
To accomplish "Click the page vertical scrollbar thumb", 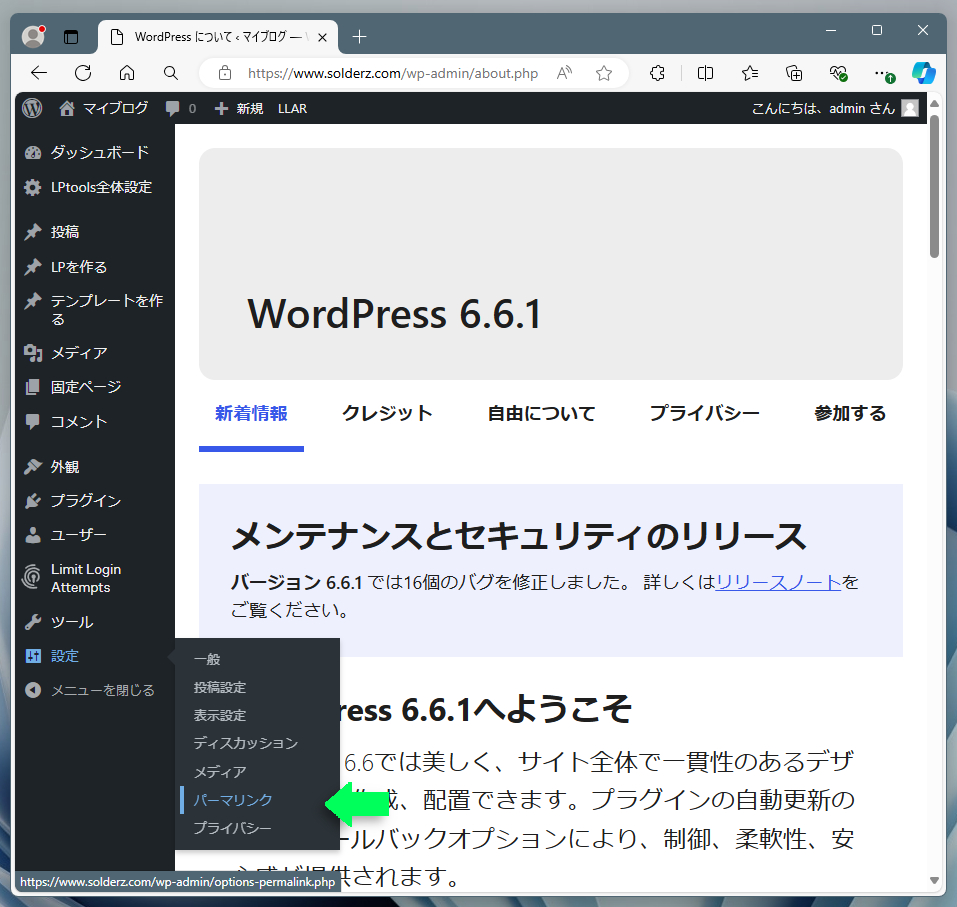I will click(934, 186).
